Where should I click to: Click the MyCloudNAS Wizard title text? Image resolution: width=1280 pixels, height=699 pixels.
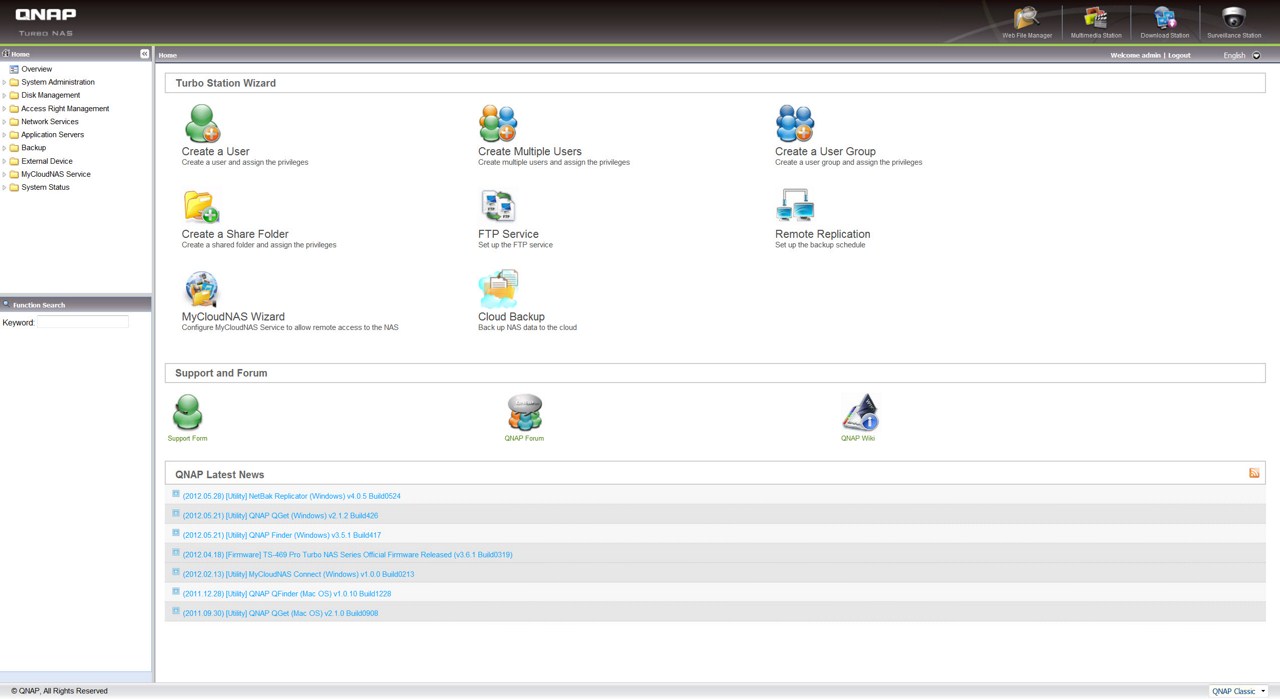[x=233, y=317]
